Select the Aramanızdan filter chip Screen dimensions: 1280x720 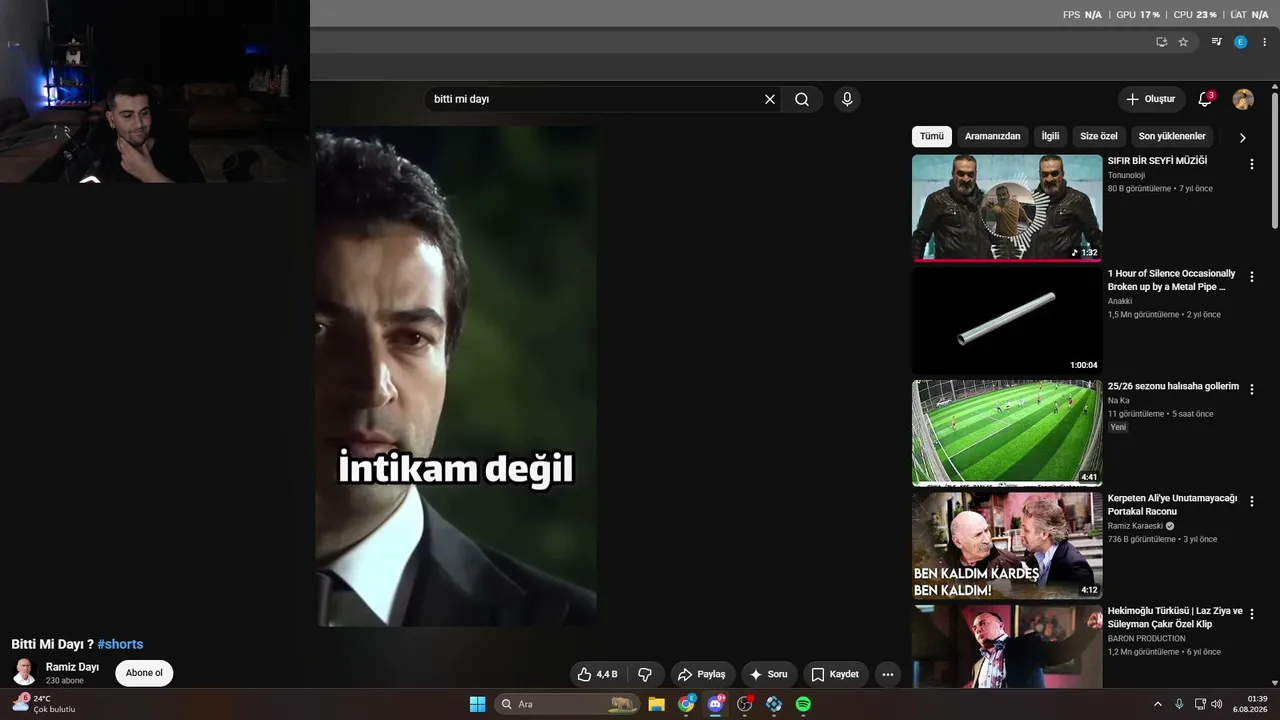[993, 136]
